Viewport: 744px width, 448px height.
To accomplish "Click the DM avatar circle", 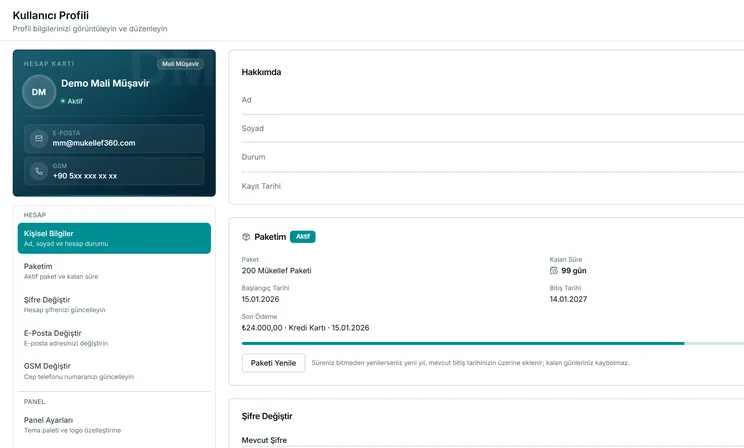I will tap(39, 92).
